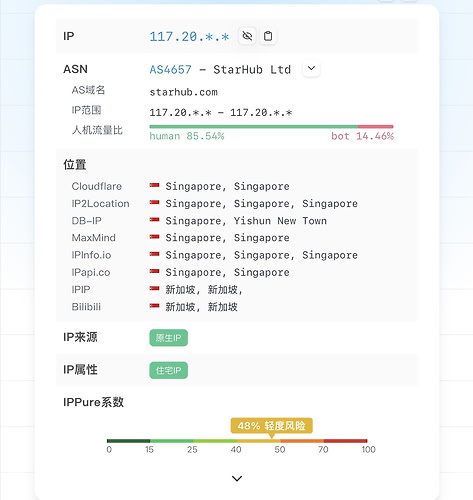Click the IPapi.co source label
The image size is (473, 500).
pos(91,272)
